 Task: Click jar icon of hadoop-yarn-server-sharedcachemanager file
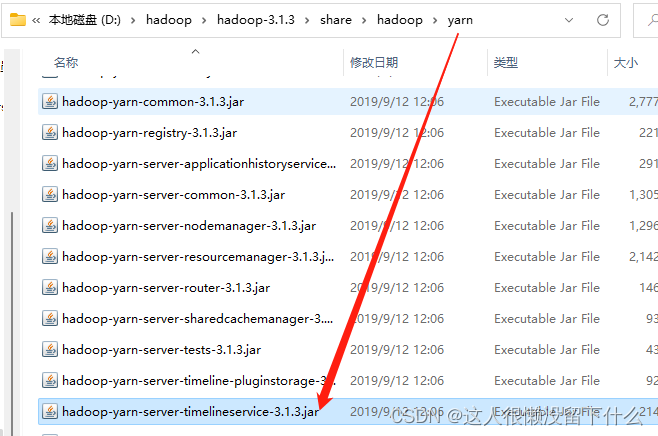click(x=50, y=319)
